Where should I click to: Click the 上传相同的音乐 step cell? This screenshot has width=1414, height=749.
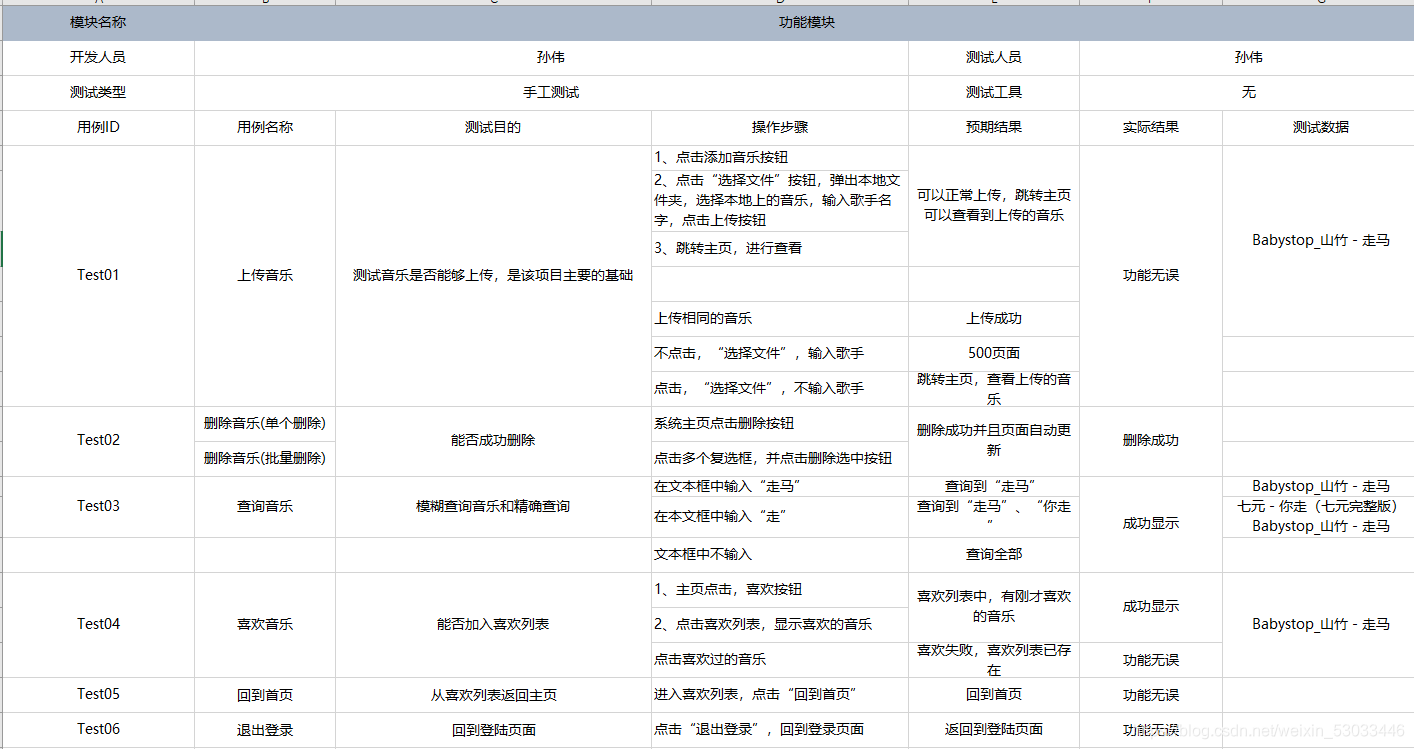click(780, 319)
